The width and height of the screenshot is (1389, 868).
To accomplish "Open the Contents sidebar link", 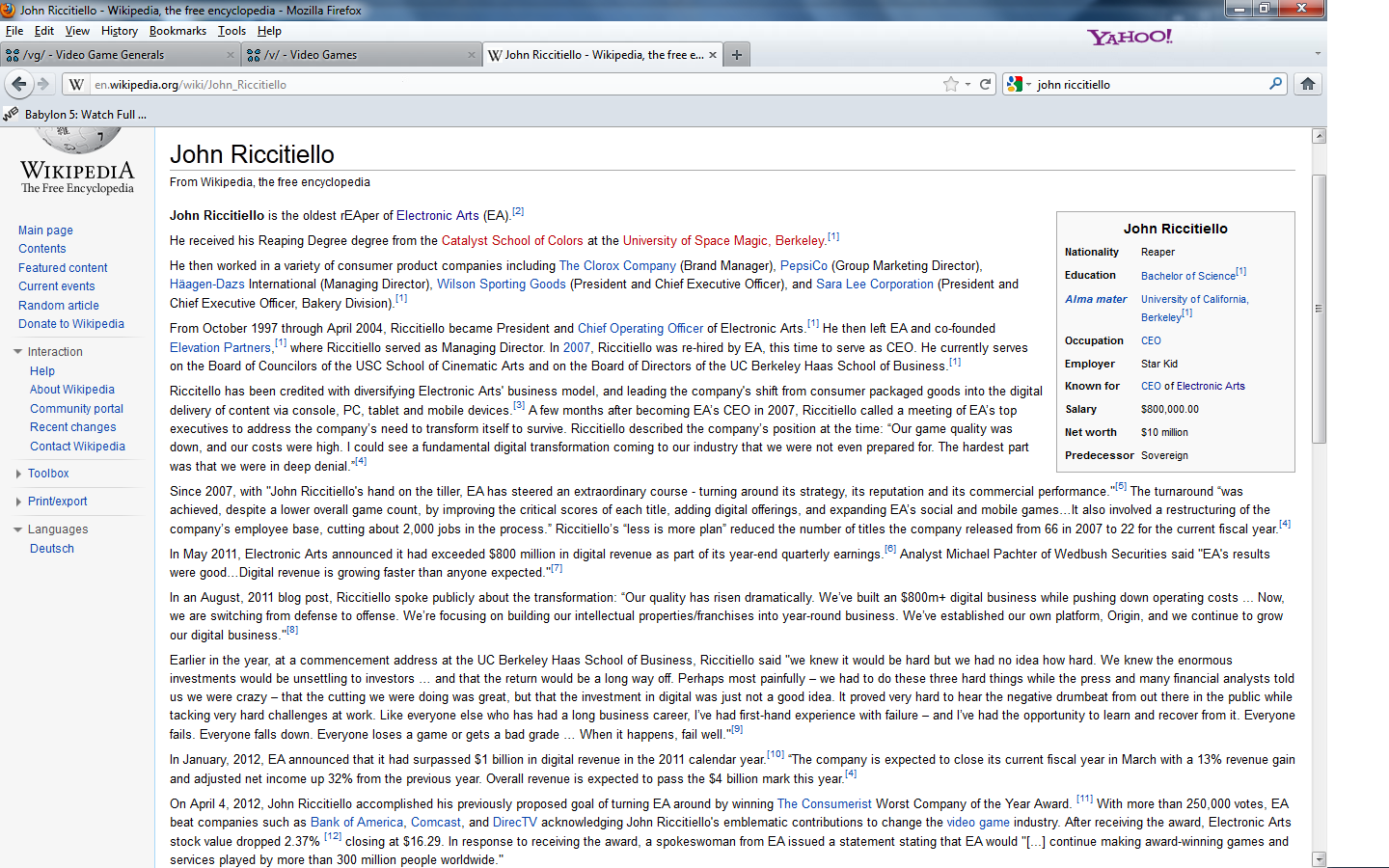I will tap(42, 249).
